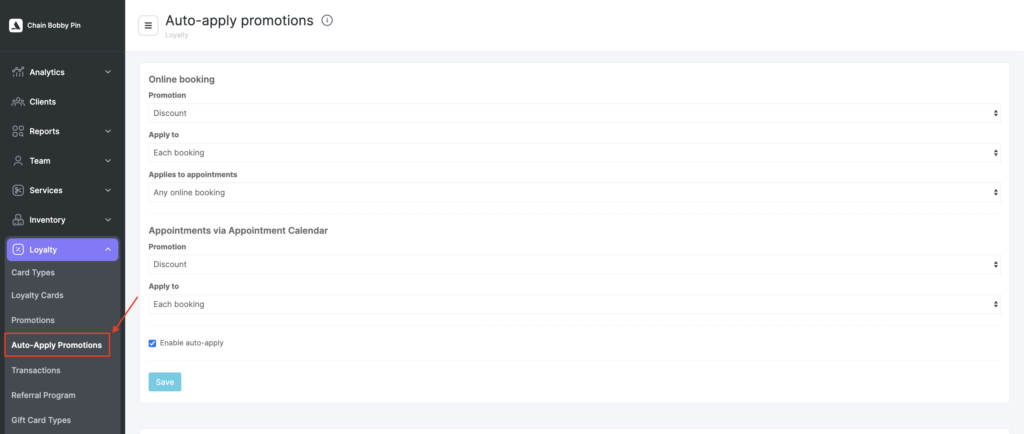The height and width of the screenshot is (434, 1024).
Task: Click the hamburger menu toggle icon
Action: click(149, 25)
